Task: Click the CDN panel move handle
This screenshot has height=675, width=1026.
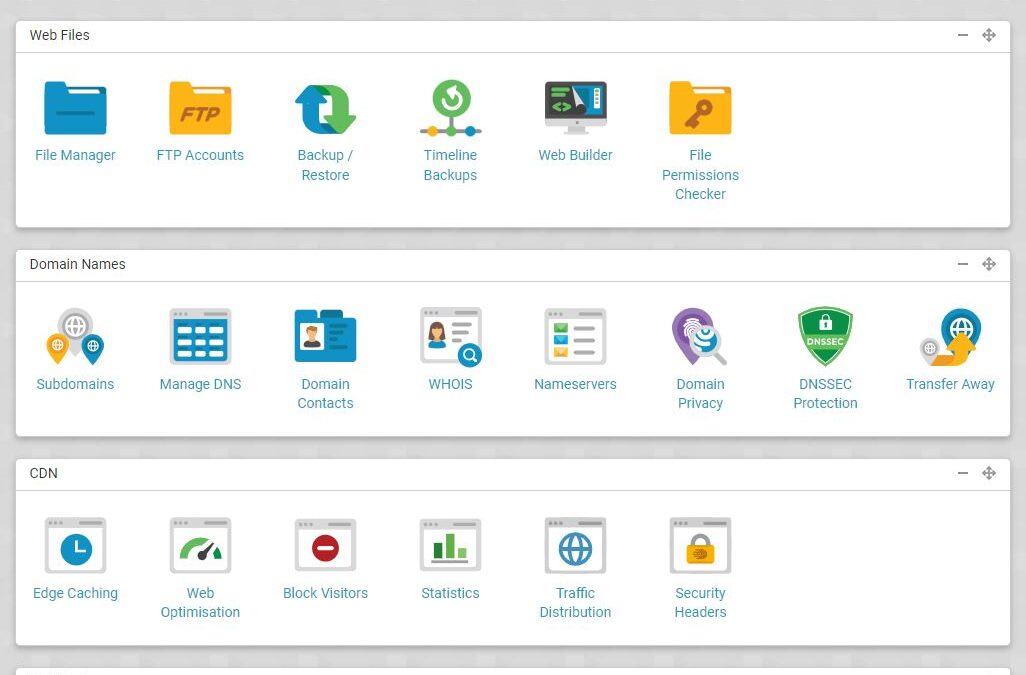Action: [989, 473]
